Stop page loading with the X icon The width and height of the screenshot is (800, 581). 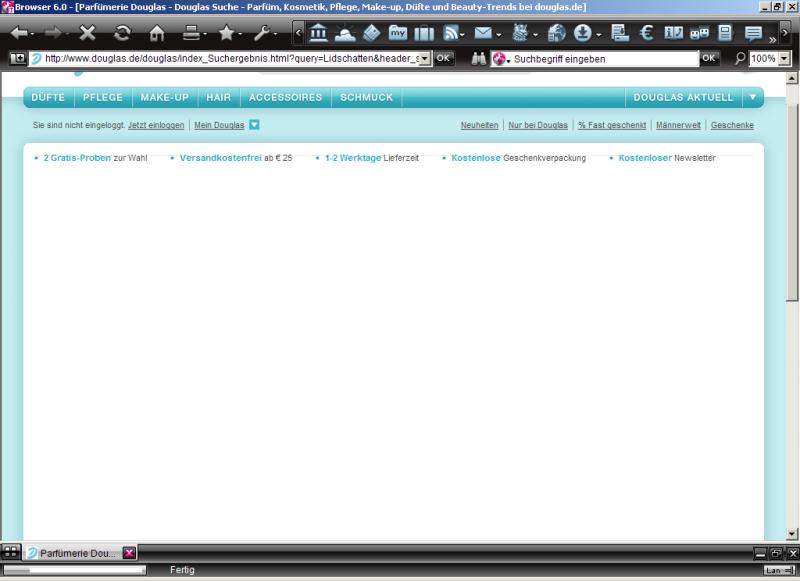(x=88, y=34)
